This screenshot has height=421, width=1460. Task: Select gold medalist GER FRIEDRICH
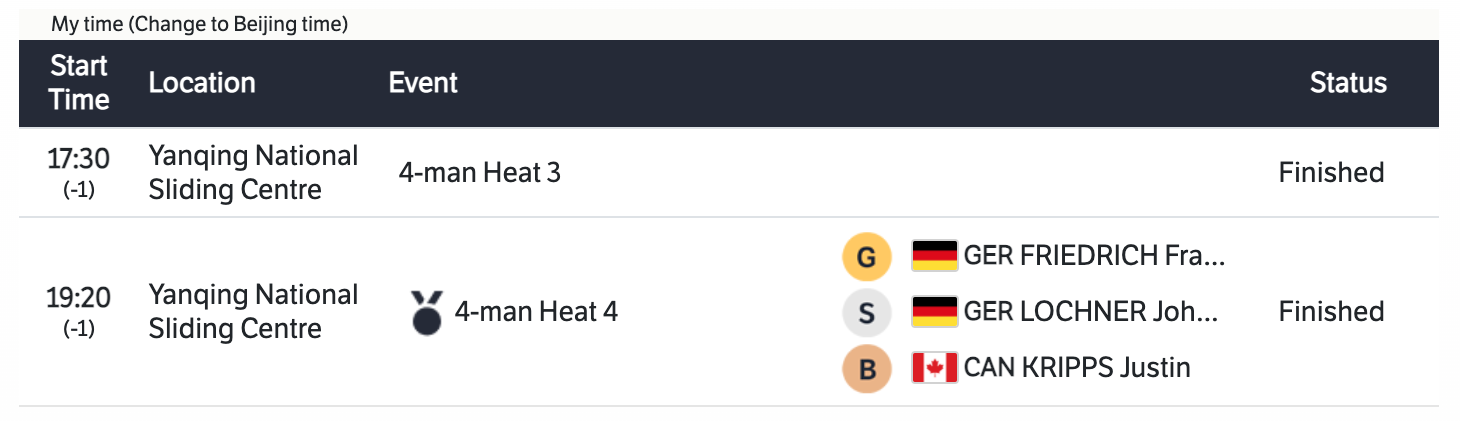(x=1094, y=256)
